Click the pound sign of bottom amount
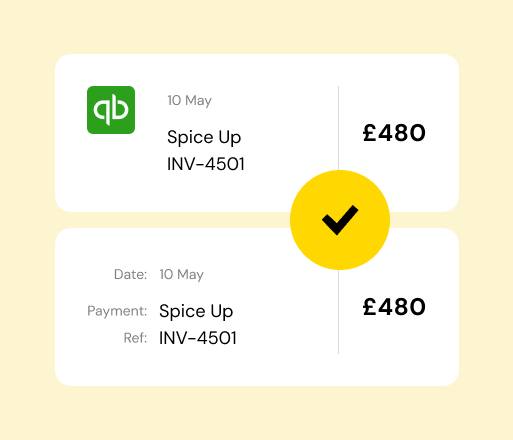Viewport: 513px width, 440px height. click(x=369, y=307)
